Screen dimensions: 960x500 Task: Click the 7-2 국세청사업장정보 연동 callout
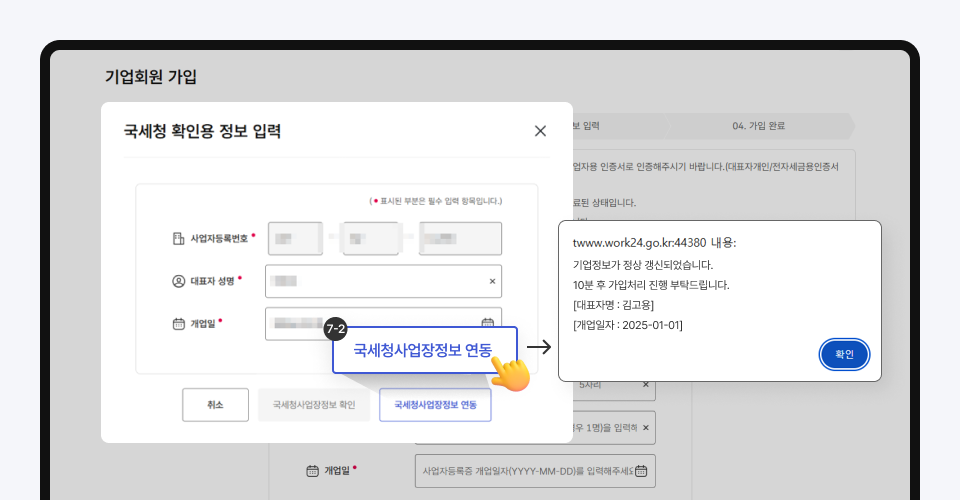[x=422, y=350]
